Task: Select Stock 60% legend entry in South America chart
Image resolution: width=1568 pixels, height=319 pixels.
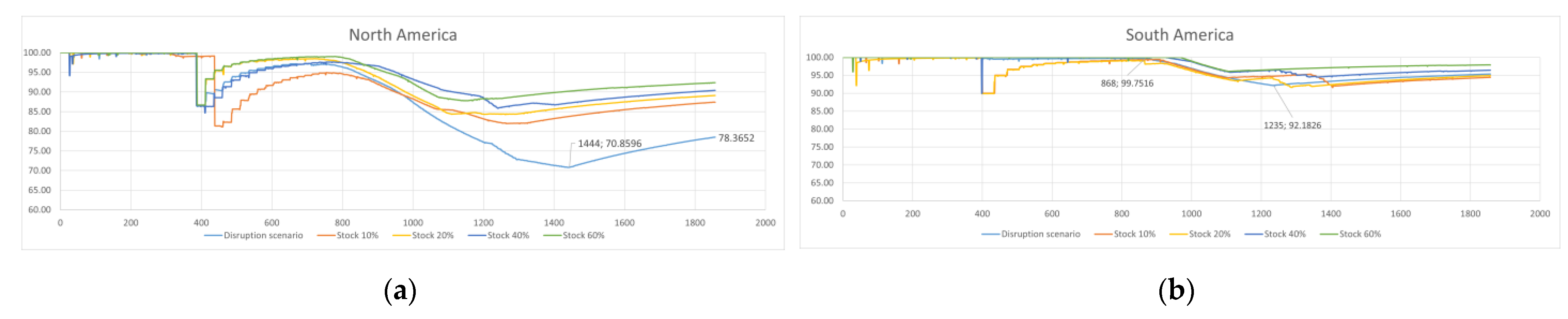Action: point(1351,234)
